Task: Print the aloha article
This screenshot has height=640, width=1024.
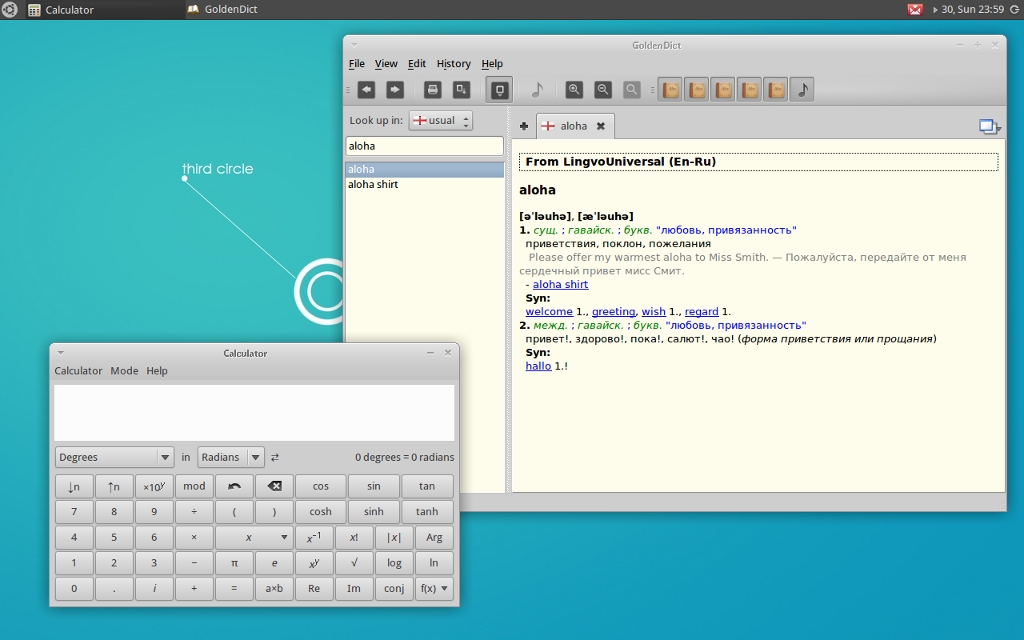Action: click(x=432, y=89)
